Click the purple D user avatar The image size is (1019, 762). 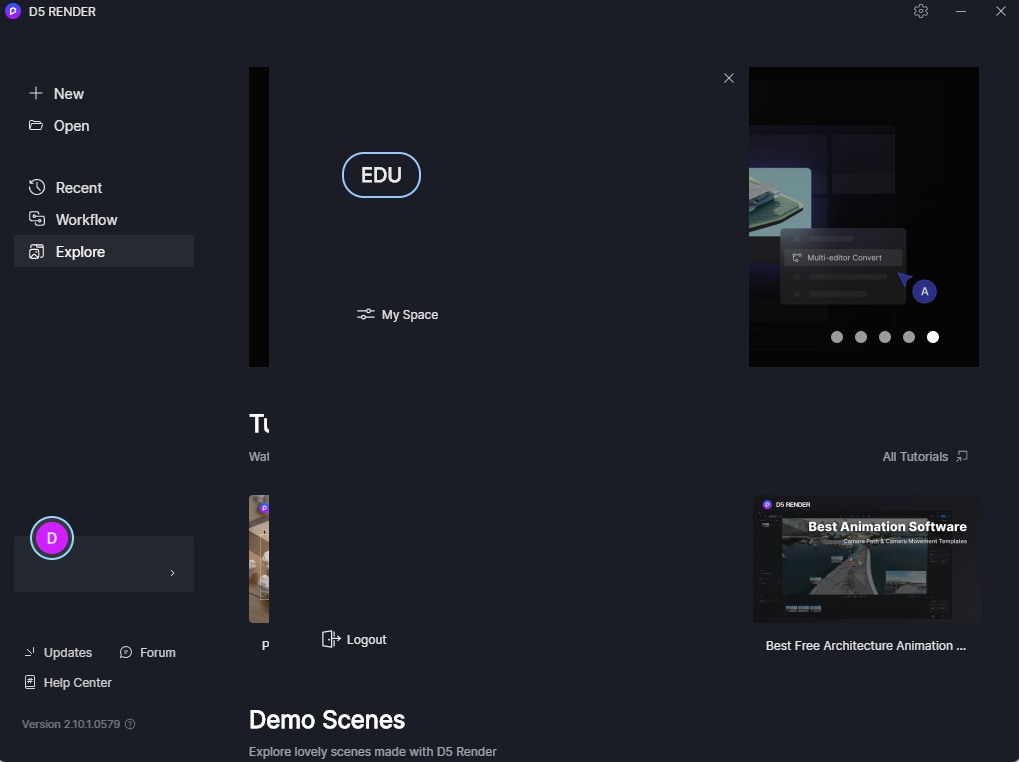coord(52,538)
